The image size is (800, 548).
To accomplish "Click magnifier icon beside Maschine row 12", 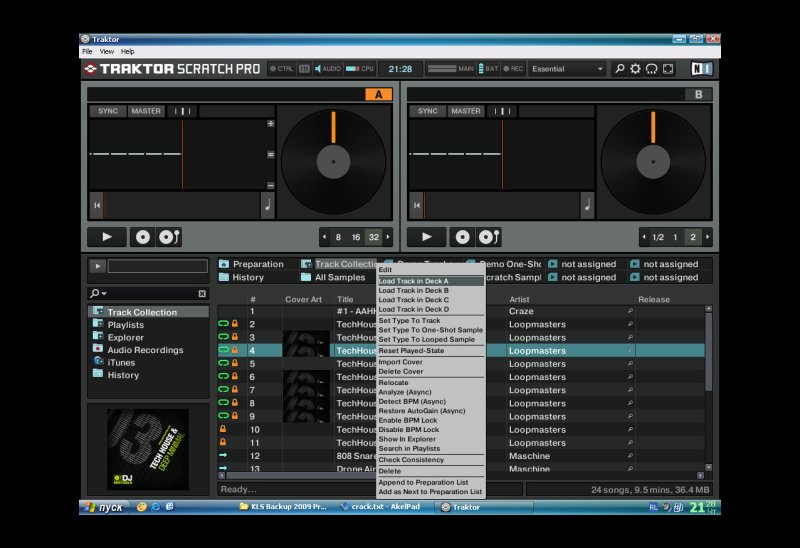I will point(630,456).
